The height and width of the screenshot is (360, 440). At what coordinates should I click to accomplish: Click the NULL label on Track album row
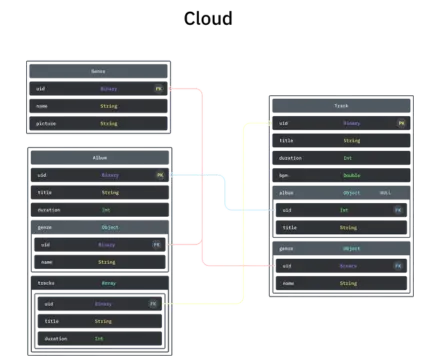385,193
